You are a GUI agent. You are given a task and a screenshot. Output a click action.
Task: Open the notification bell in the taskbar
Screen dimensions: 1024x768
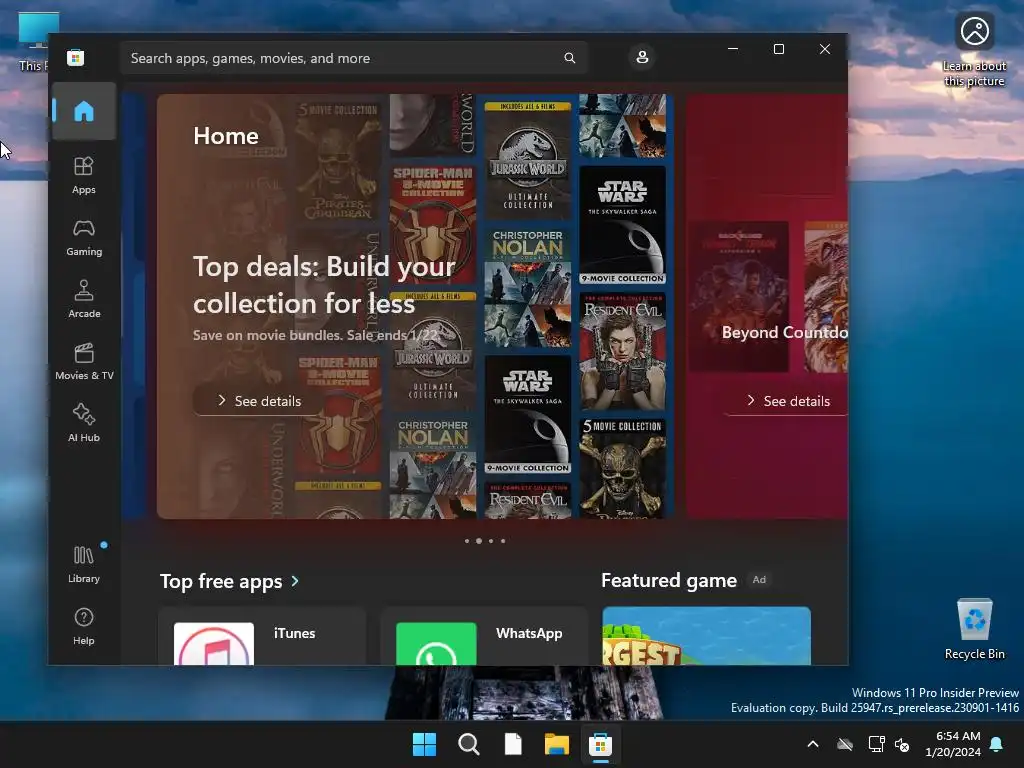(x=997, y=744)
